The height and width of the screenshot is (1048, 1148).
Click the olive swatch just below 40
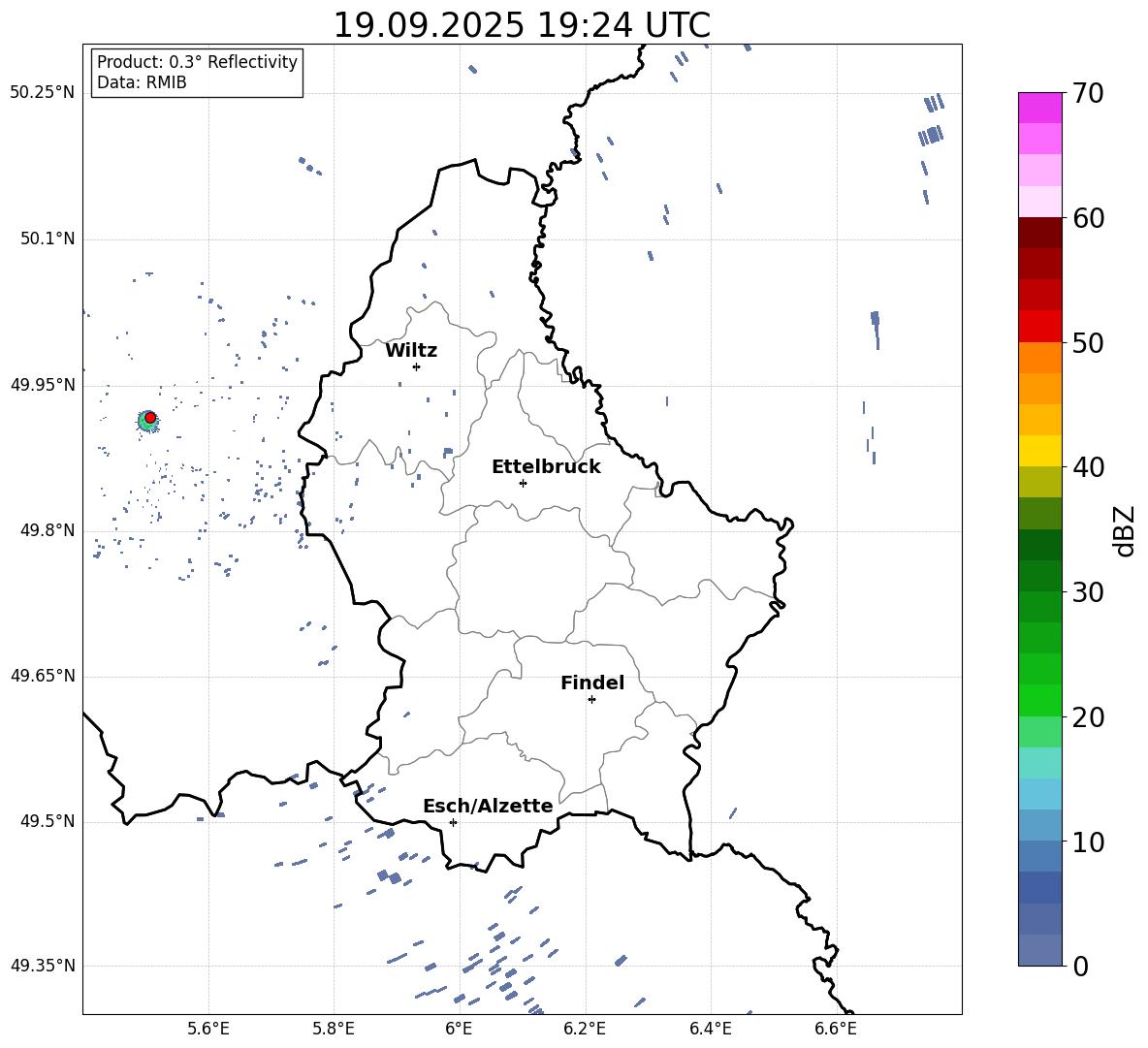[x=1039, y=482]
